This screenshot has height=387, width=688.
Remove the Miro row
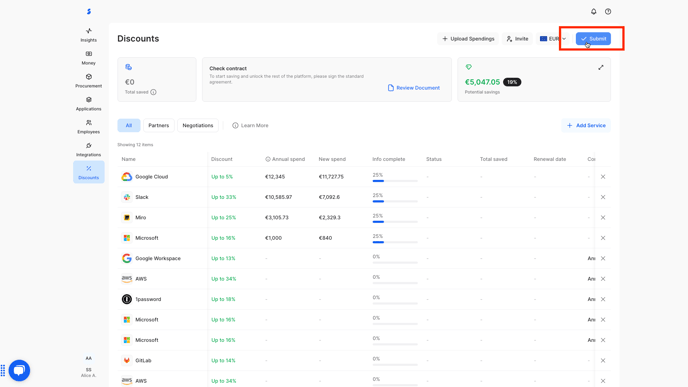tap(603, 218)
